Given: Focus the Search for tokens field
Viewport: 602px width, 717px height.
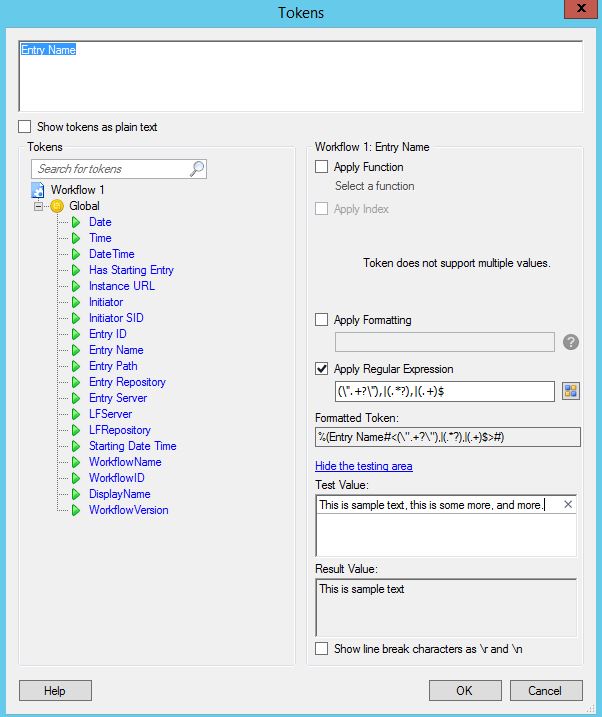Looking at the screenshot, I should tap(110, 169).
